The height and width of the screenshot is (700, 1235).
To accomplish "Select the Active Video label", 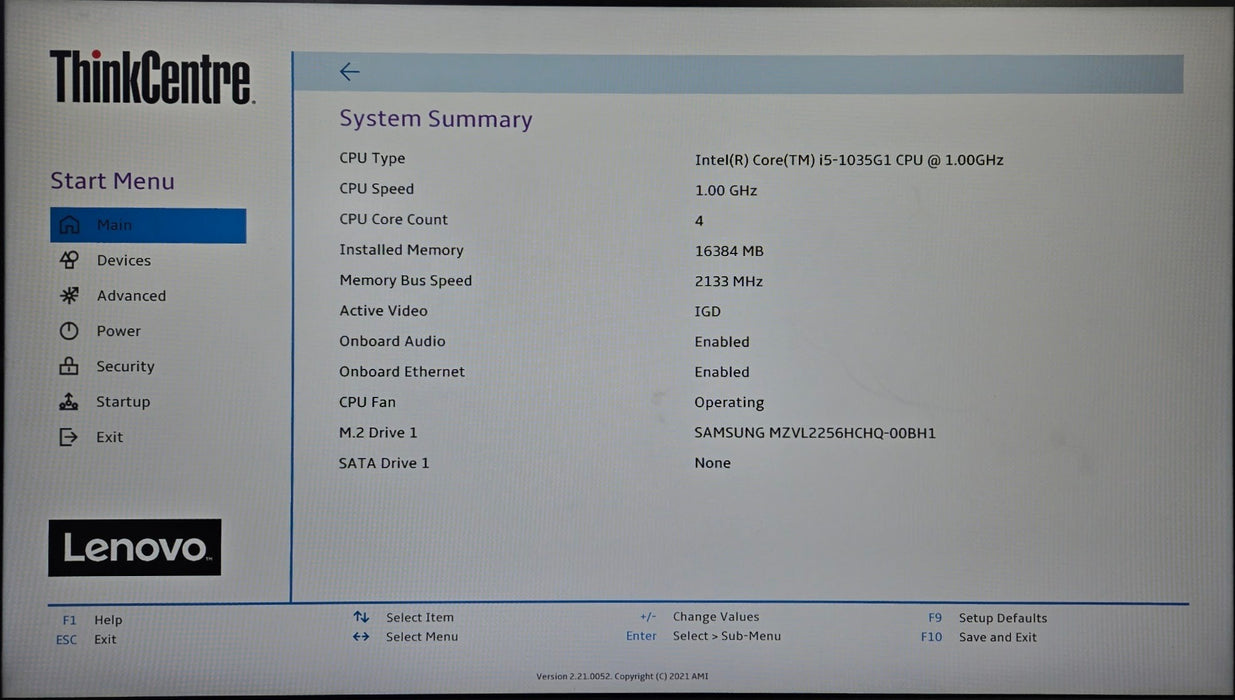I will point(383,311).
